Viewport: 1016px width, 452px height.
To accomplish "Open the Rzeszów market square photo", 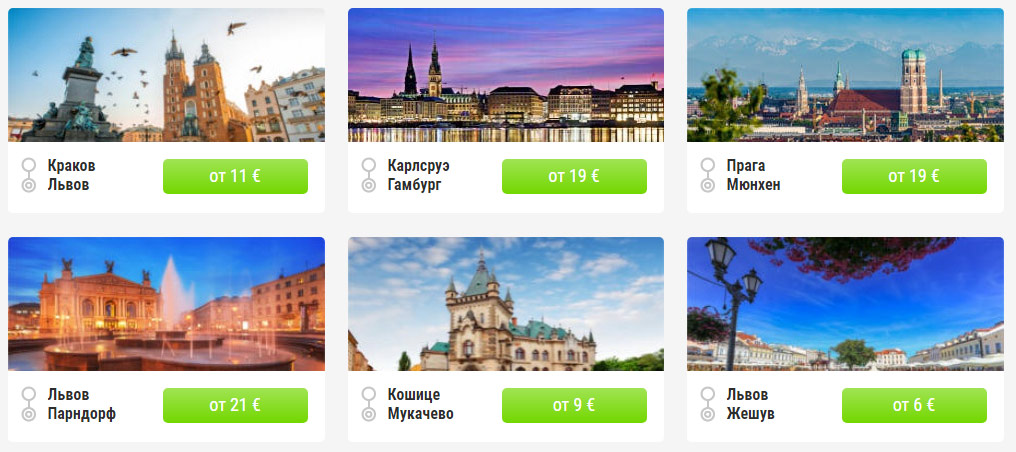I will click(x=845, y=304).
